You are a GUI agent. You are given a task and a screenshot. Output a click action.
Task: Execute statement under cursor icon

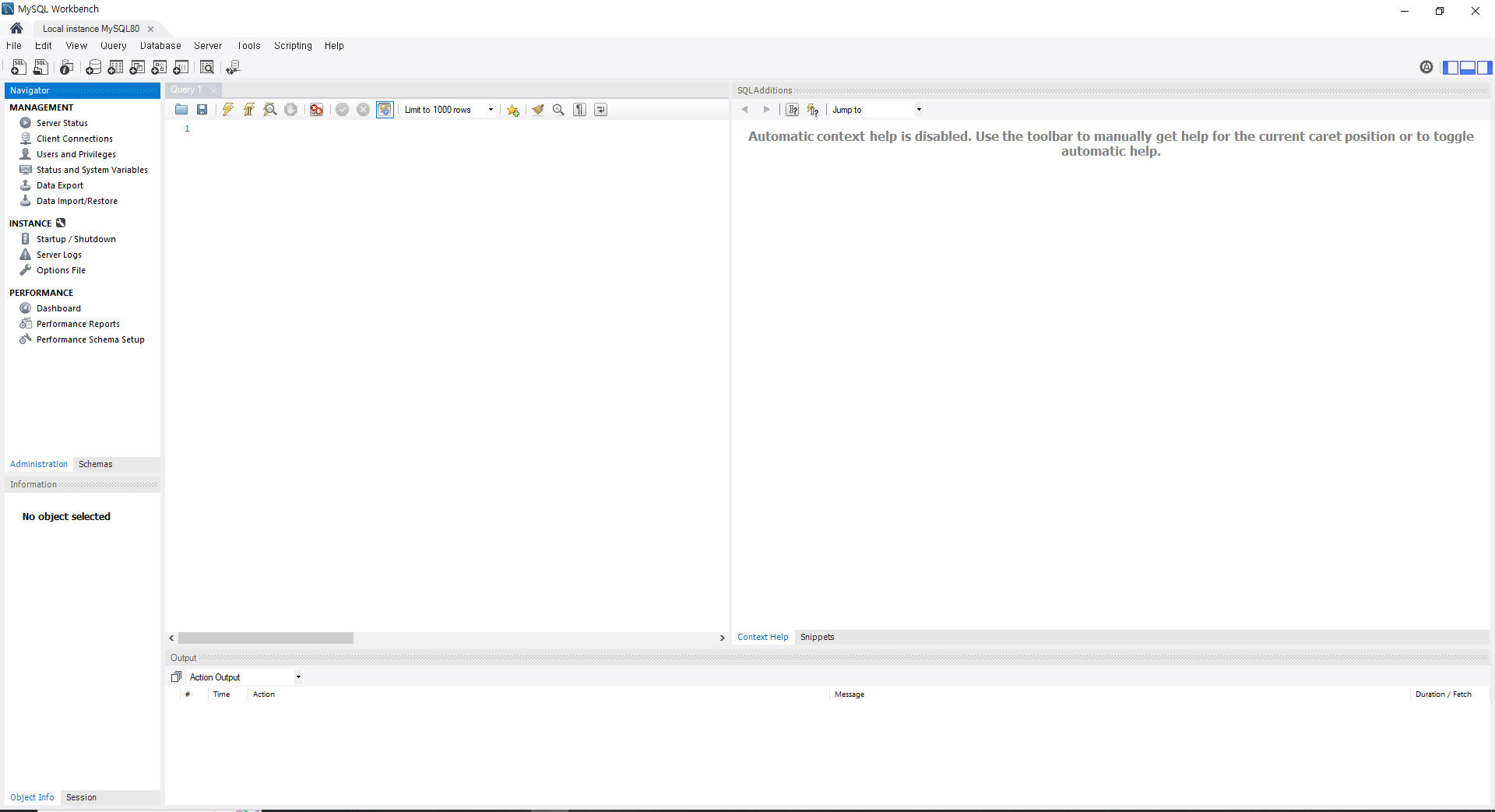249,110
